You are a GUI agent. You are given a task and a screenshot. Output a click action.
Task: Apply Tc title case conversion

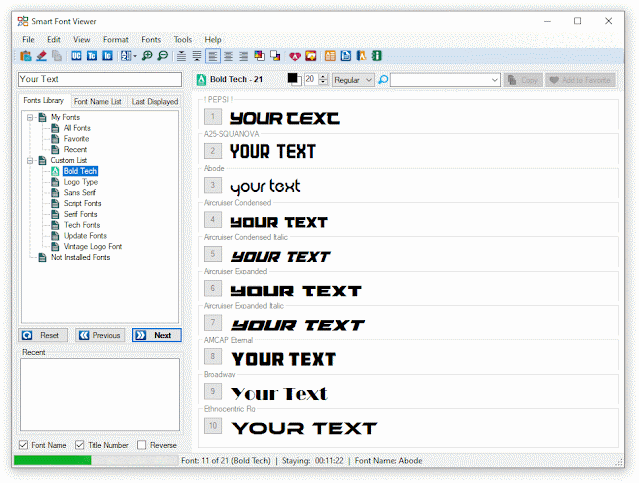click(92, 56)
